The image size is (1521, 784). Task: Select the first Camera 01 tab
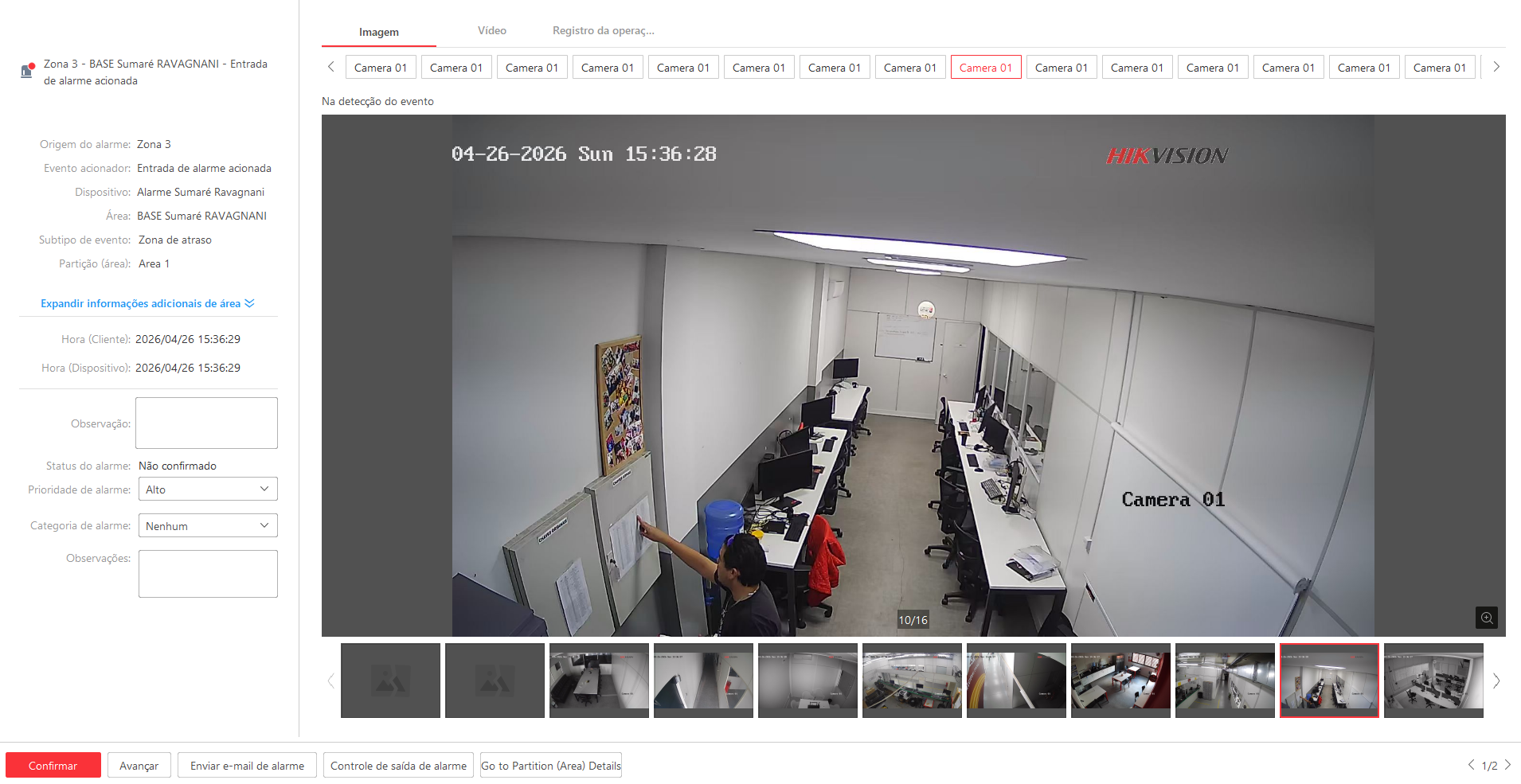click(x=381, y=68)
